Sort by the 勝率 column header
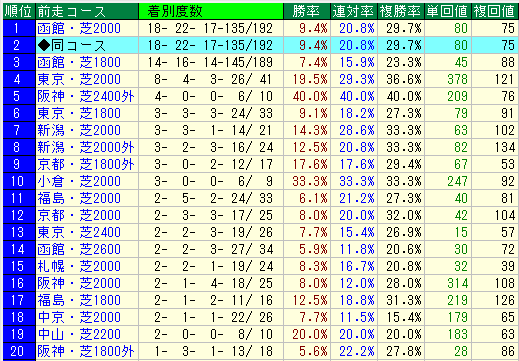This screenshot has width=519, height=361. tap(307, 11)
